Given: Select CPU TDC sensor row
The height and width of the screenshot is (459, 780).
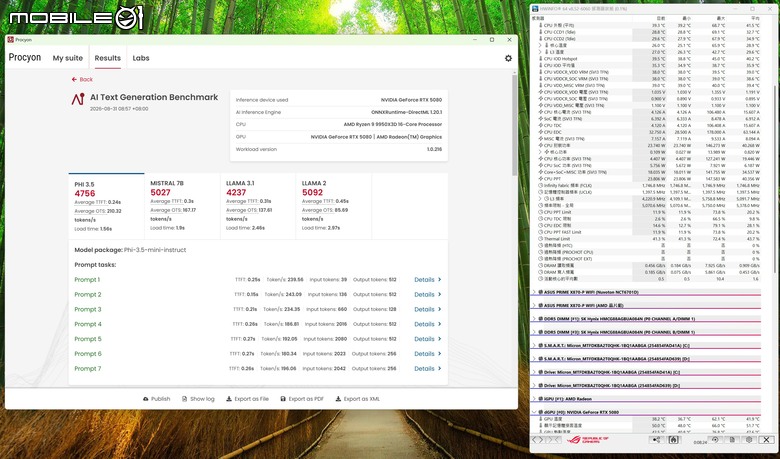Looking at the screenshot, I should pos(646,126).
